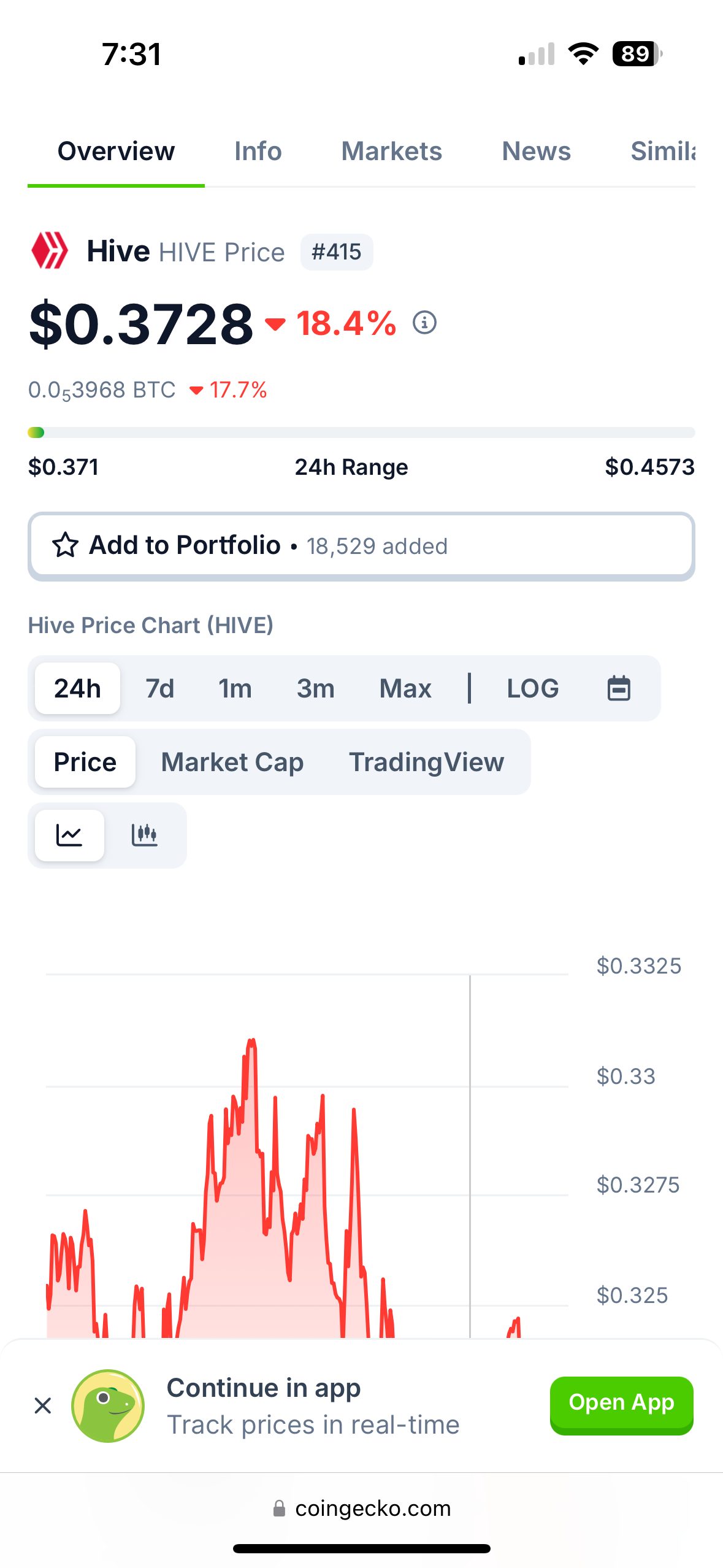Go to the Info tab
Screen dimensions: 723x1568
tap(258, 151)
